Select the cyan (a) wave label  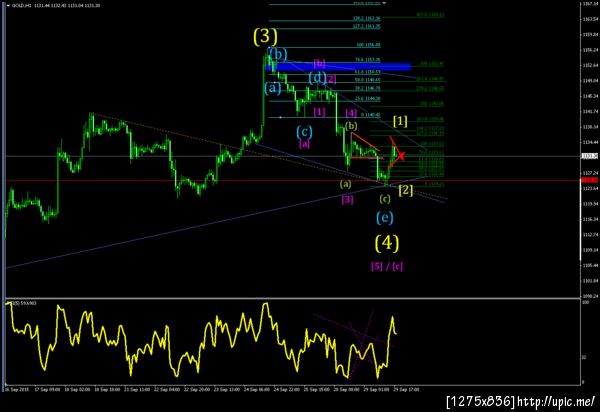pos(273,88)
